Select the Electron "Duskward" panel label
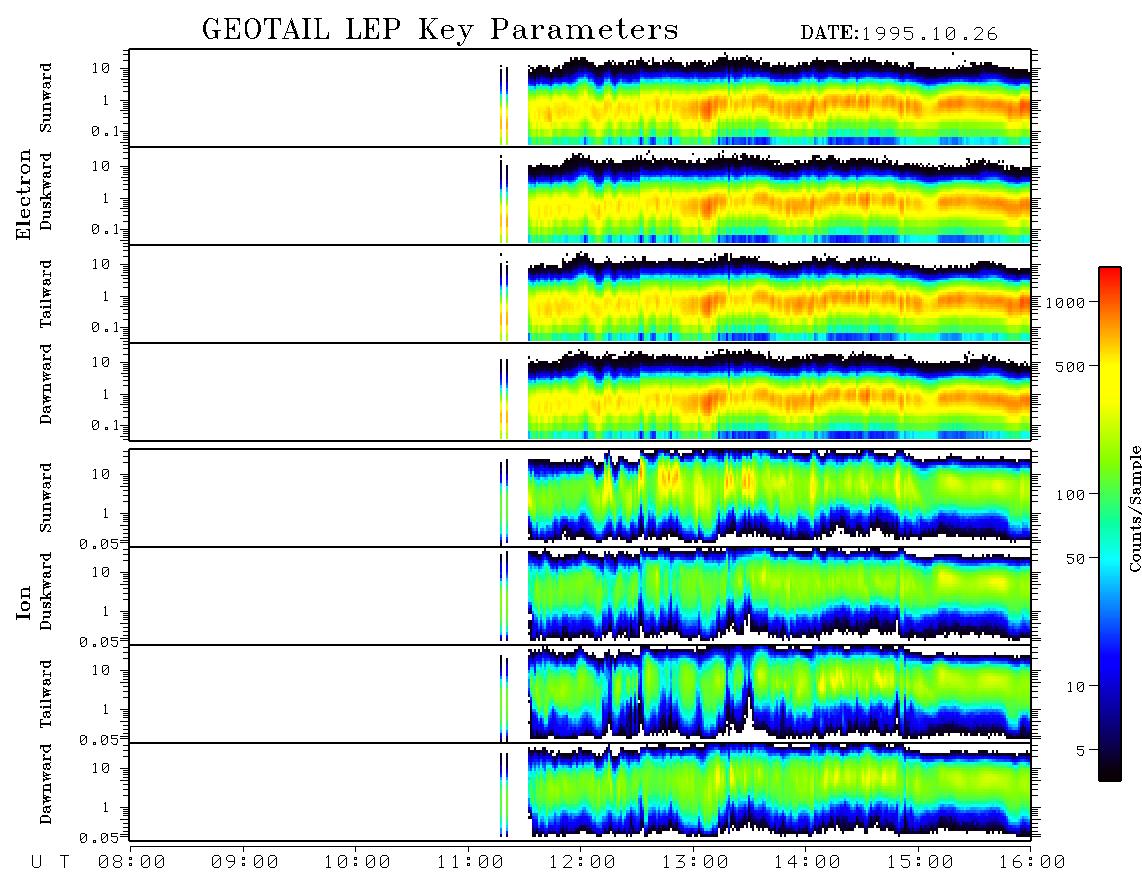Image resolution: width=1142 pixels, height=880 pixels. tap(46, 192)
